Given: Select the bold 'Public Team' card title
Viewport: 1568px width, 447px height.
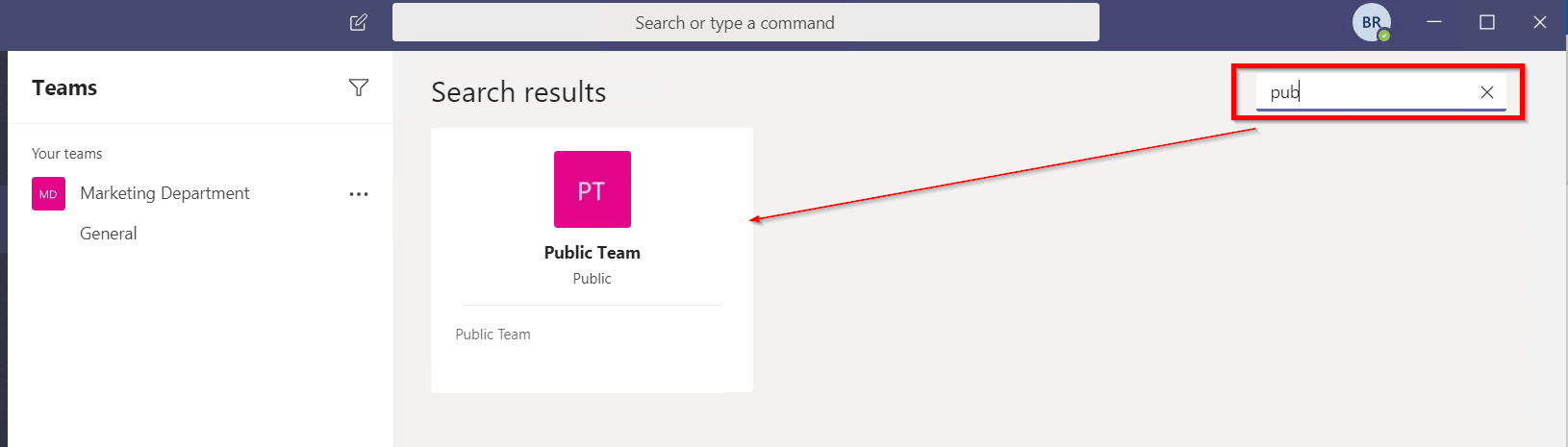Looking at the screenshot, I should [592, 253].
